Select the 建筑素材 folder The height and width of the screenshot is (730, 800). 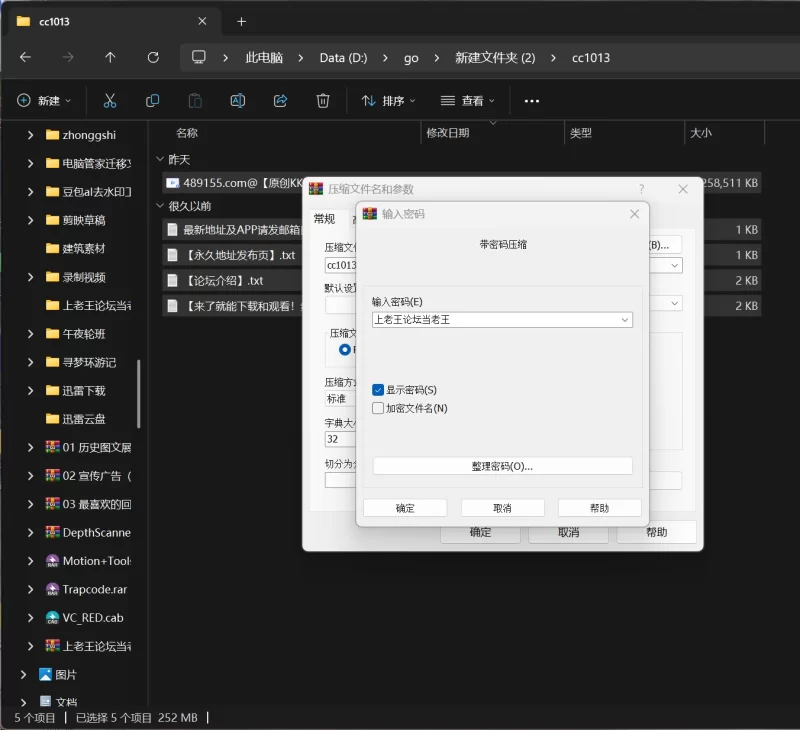coord(76,248)
